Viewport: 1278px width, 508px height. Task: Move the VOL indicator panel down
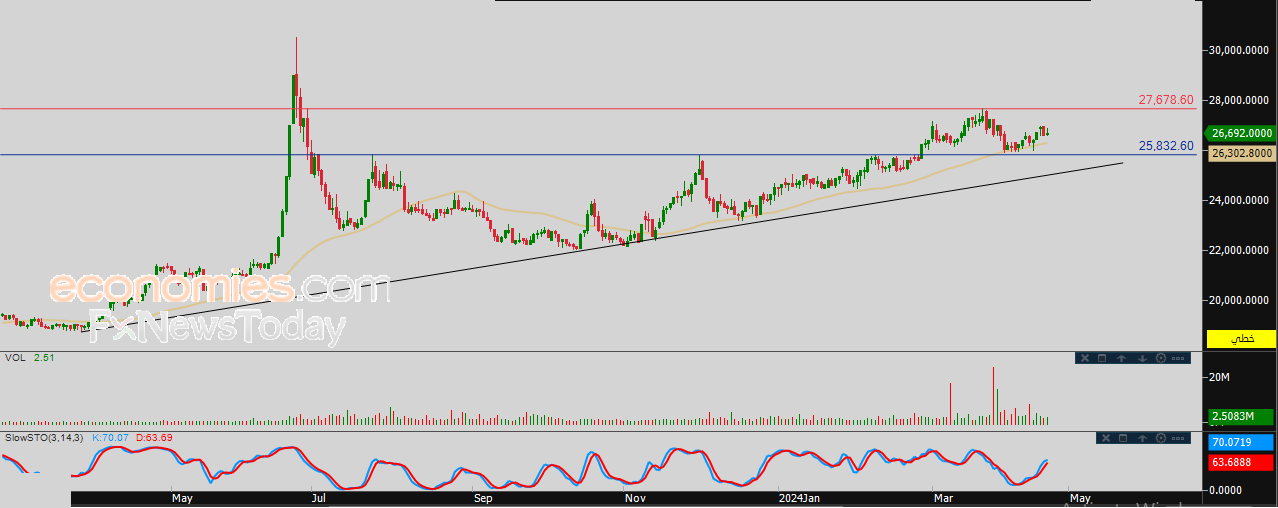(1142, 358)
